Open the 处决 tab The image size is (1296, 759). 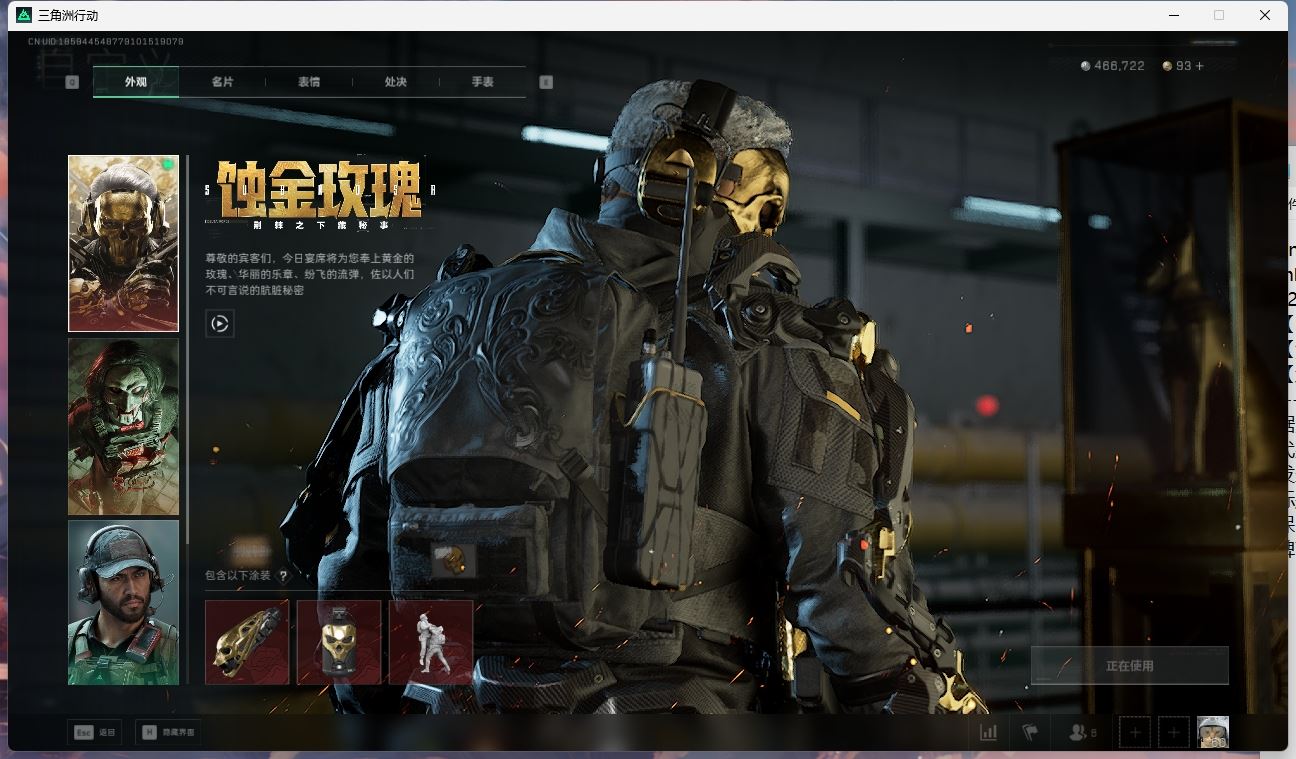click(x=396, y=82)
